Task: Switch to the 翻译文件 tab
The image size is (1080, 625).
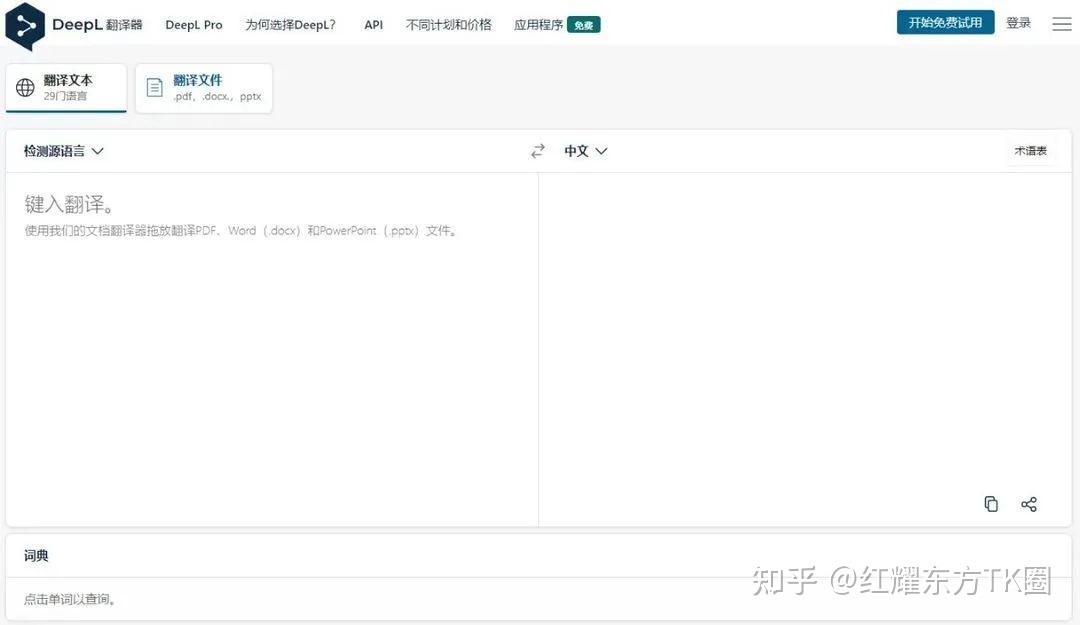Action: [x=204, y=88]
